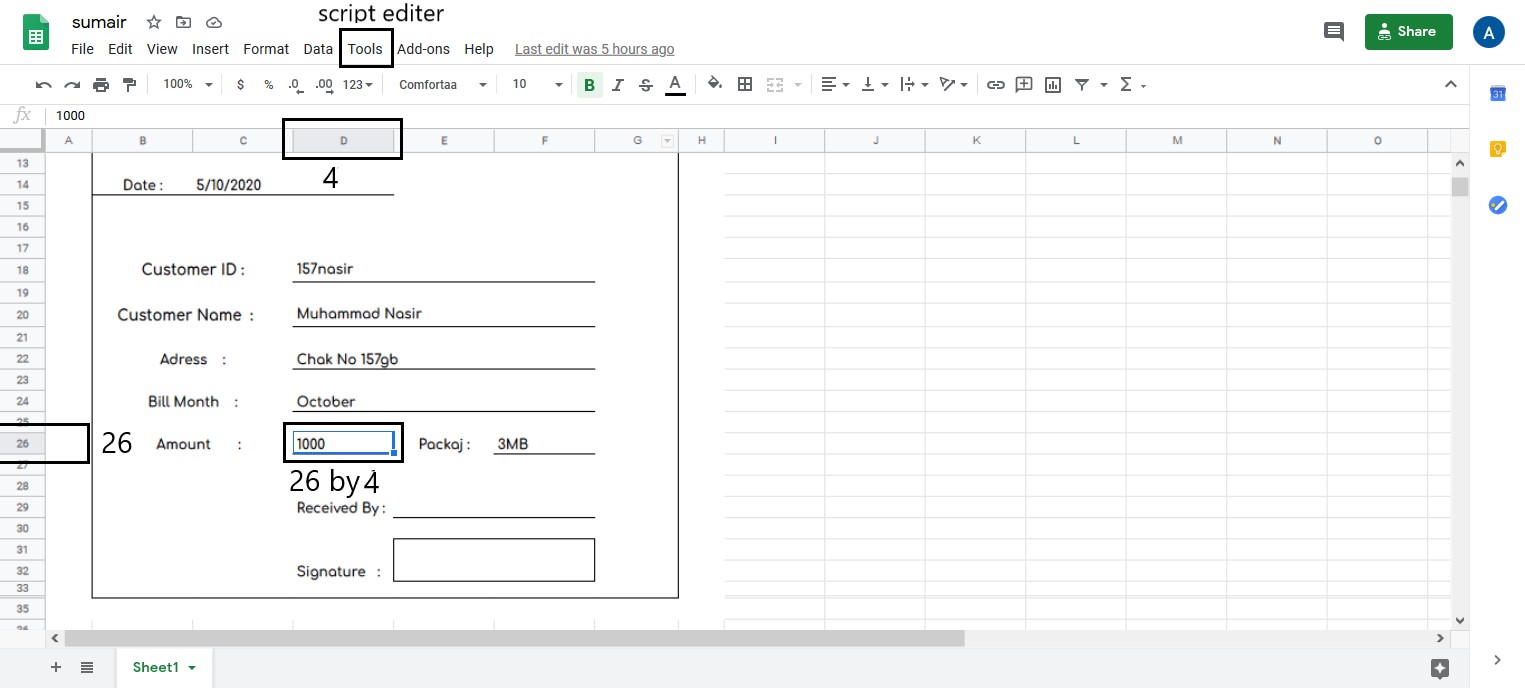Click the print icon
1525x688 pixels.
(x=100, y=85)
